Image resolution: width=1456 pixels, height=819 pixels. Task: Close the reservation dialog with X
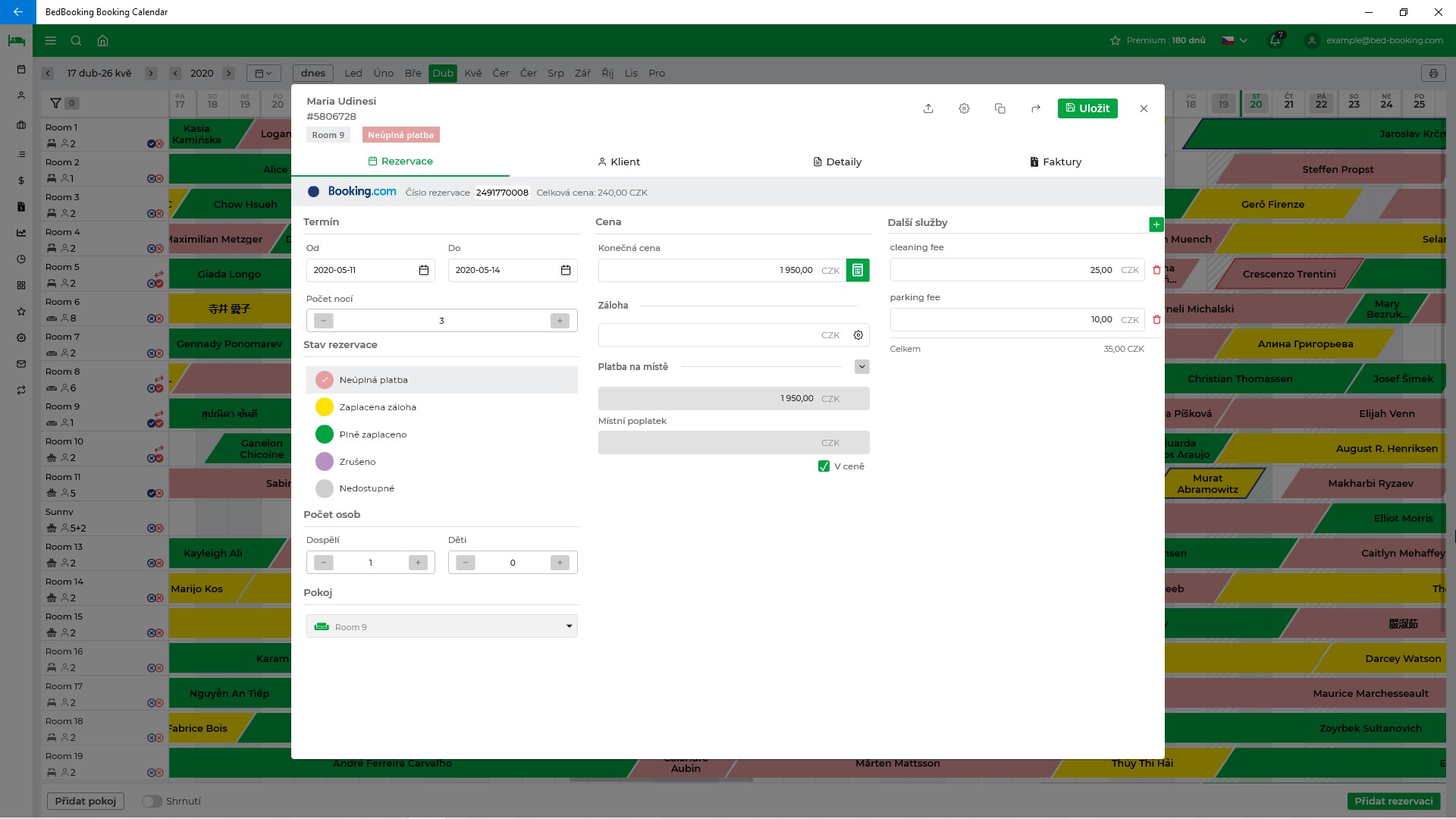(1144, 108)
